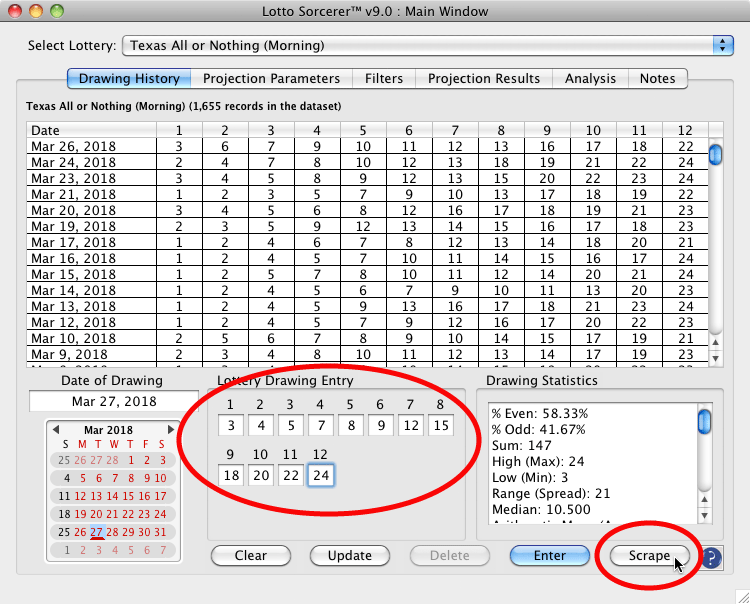Open the Notes tab

[658, 78]
